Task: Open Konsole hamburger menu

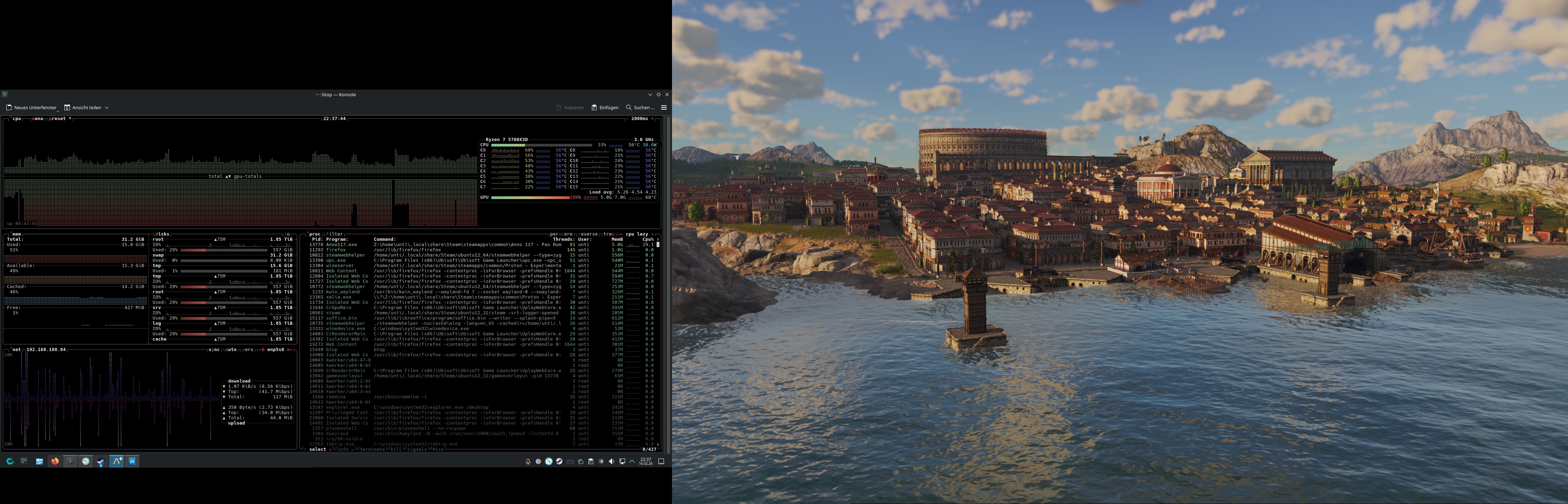Action: pos(664,108)
